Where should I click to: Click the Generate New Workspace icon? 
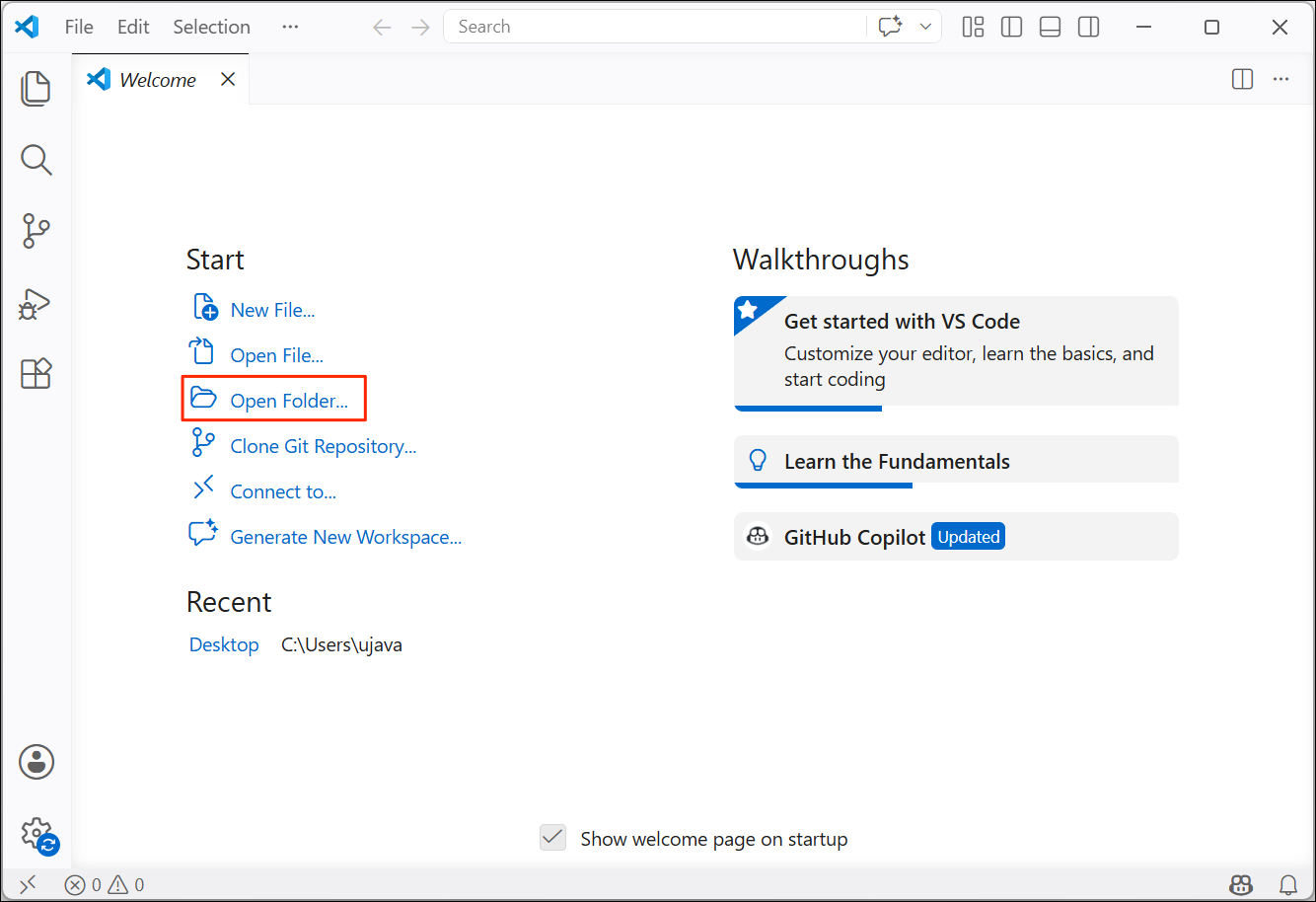pyautogui.click(x=203, y=533)
